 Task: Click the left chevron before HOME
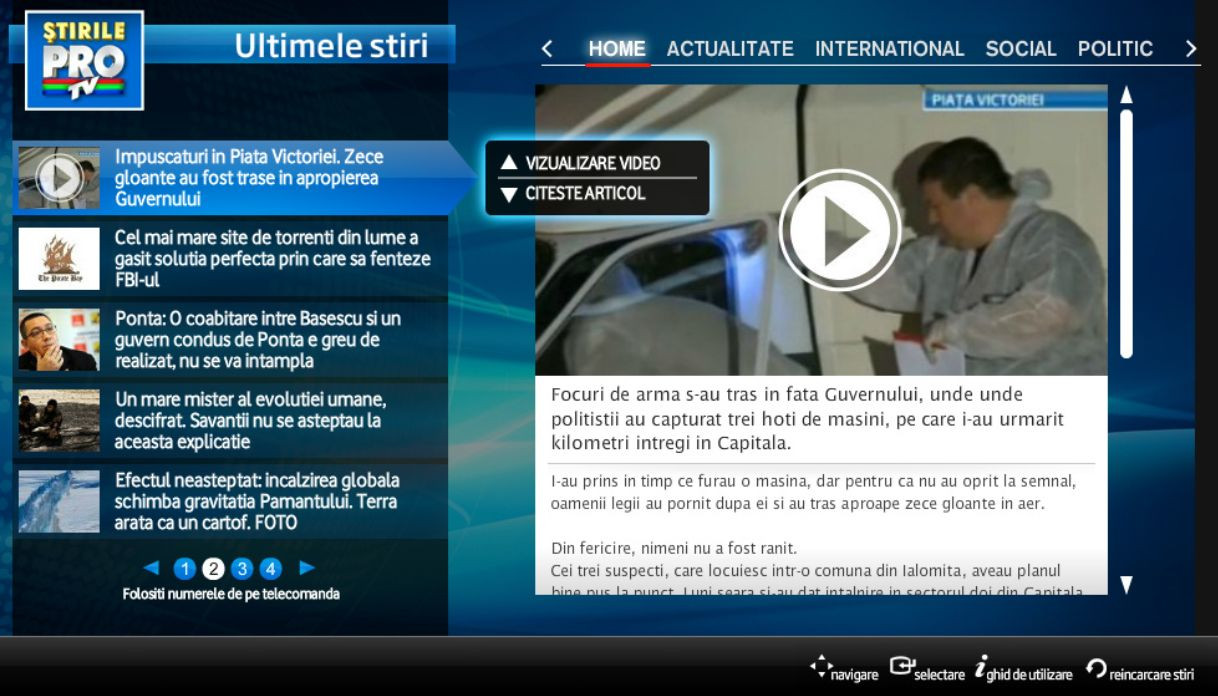coord(546,47)
